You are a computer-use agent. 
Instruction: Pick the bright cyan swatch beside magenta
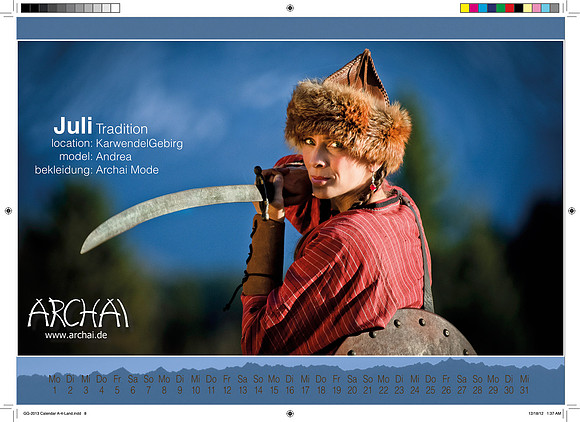click(x=483, y=8)
